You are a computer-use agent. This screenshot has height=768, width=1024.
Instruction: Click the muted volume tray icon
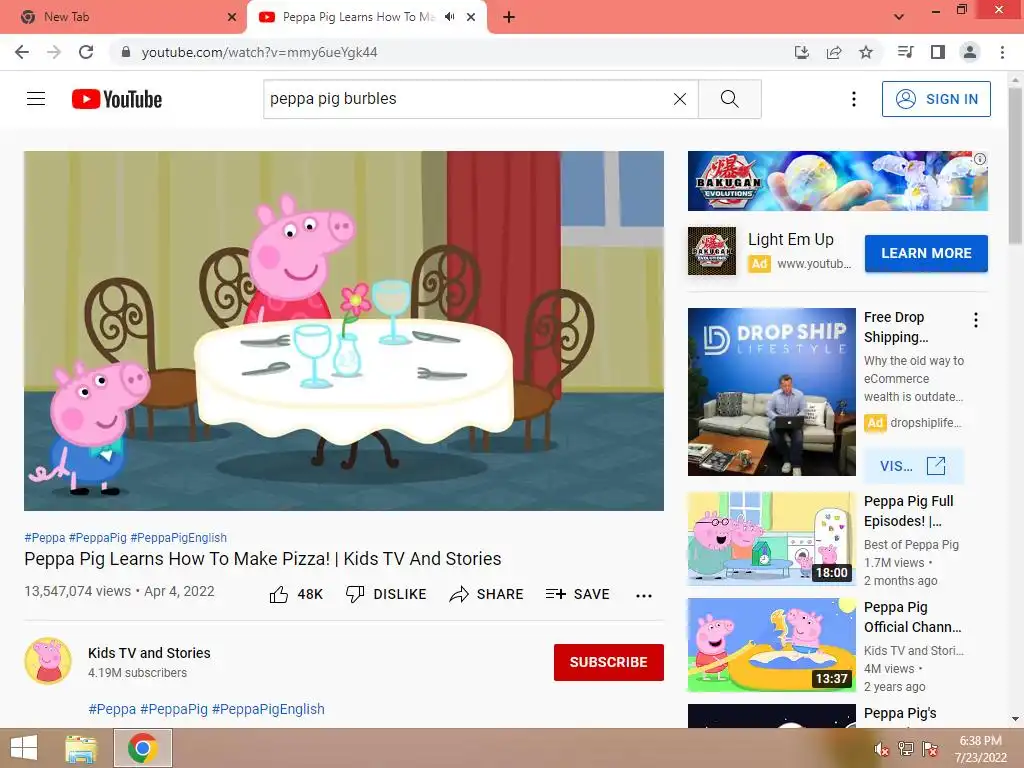pos(881,749)
